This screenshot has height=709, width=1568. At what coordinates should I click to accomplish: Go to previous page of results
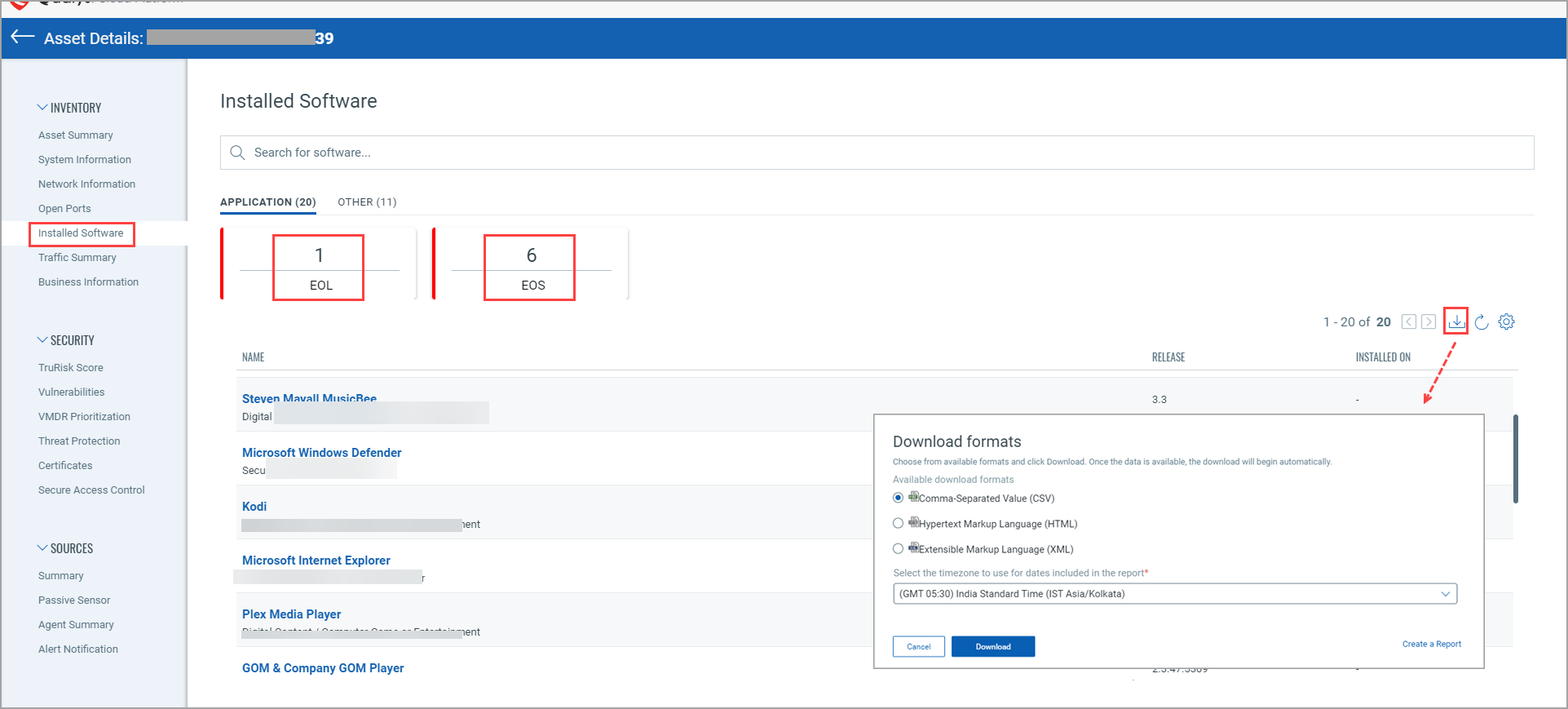pos(1409,321)
